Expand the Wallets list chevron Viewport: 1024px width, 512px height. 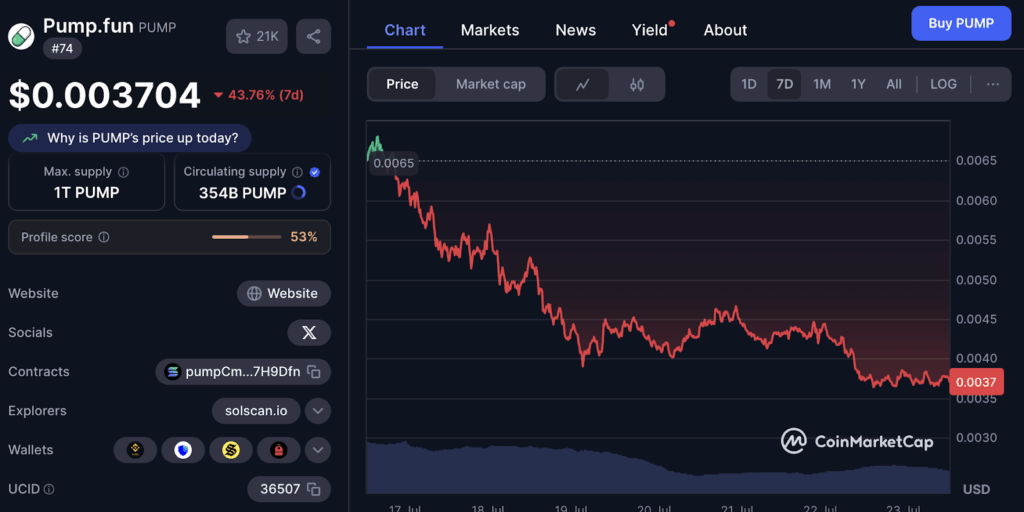tap(318, 450)
